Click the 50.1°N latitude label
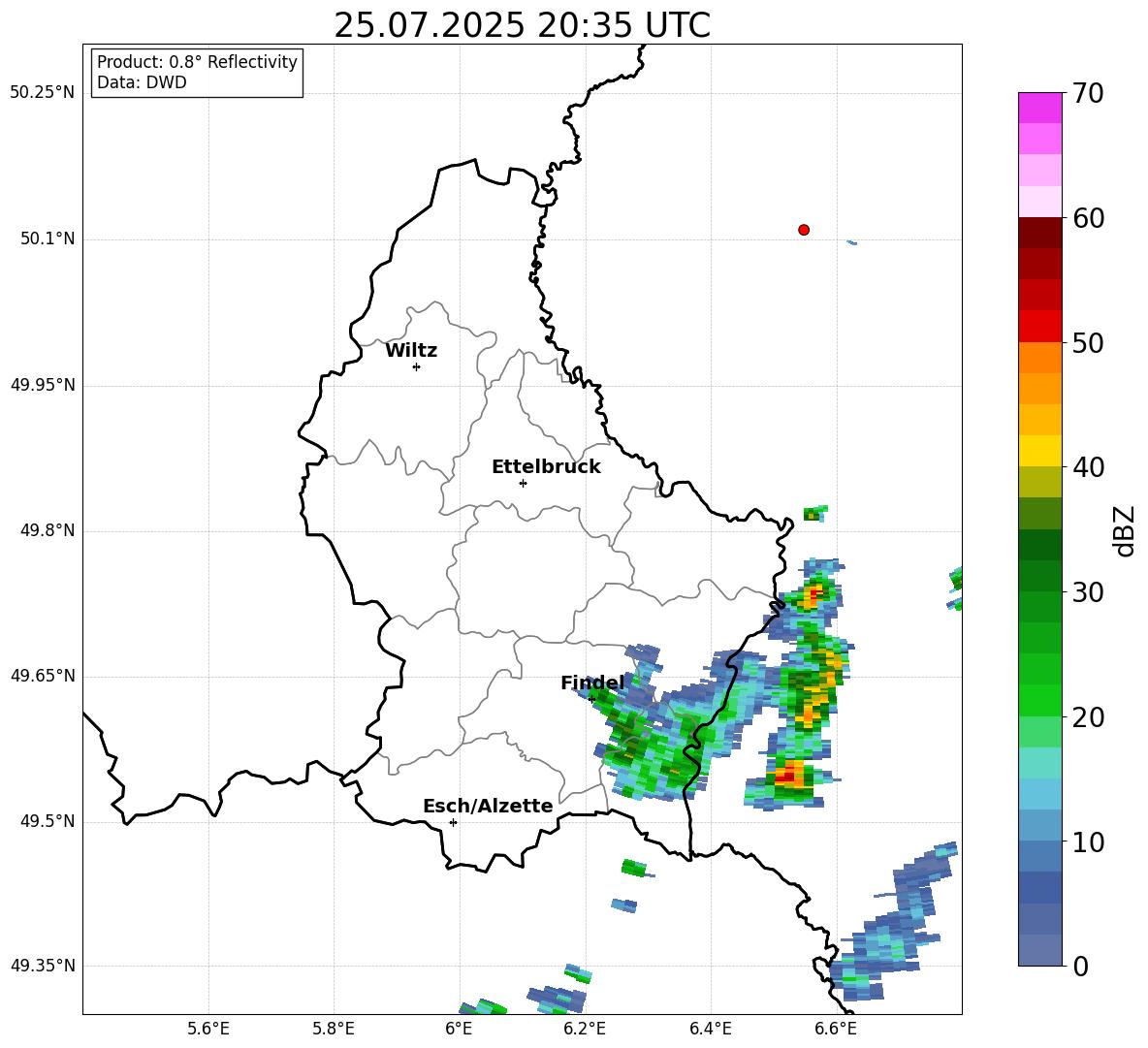 48,239
